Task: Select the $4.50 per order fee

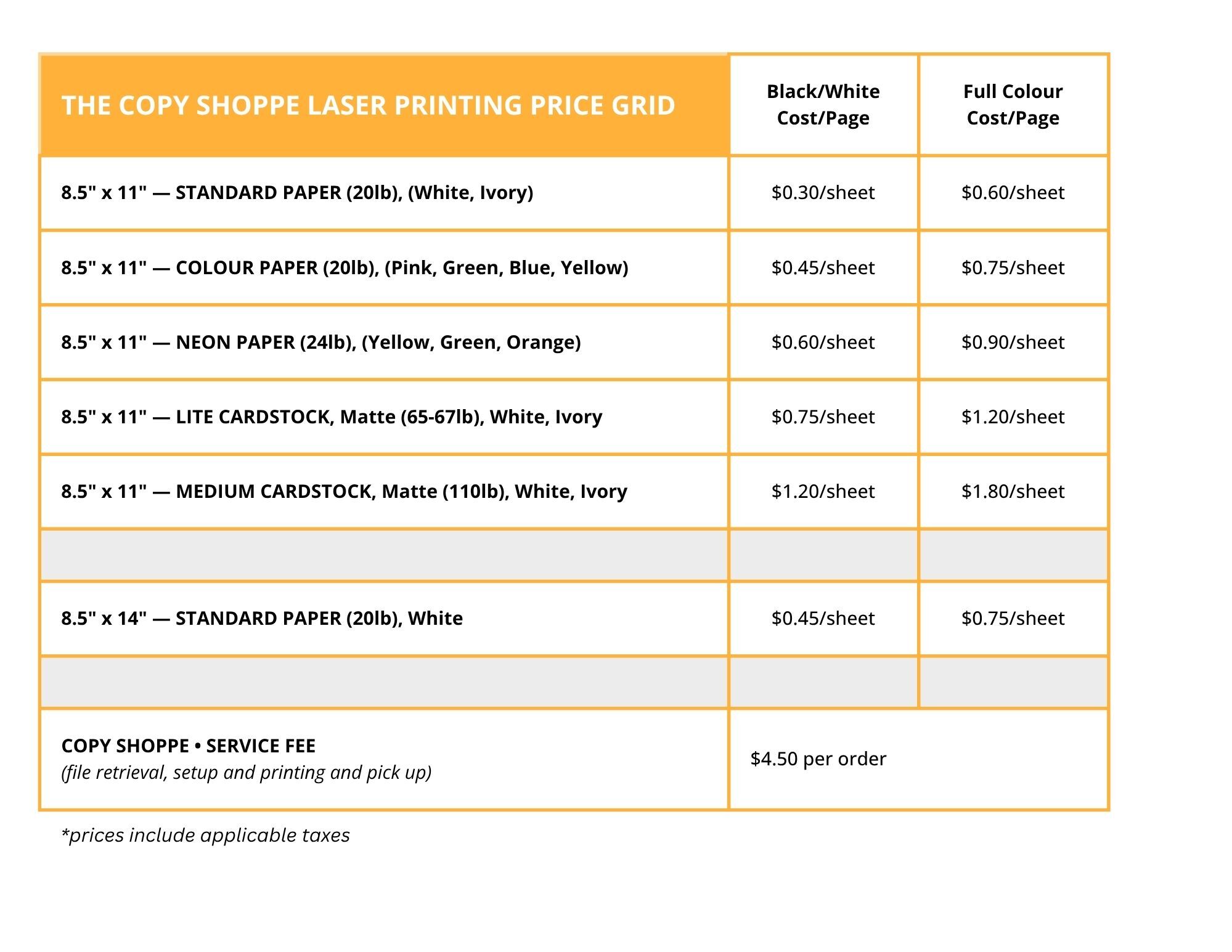Action: [818, 759]
